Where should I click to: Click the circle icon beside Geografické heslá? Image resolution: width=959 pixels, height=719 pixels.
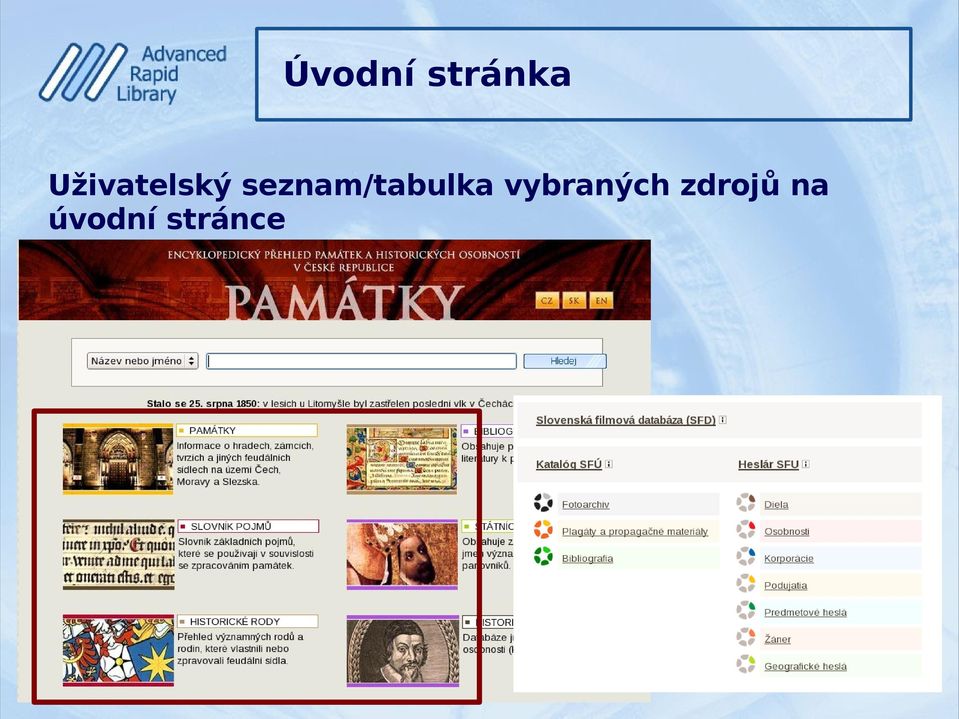pos(746,664)
